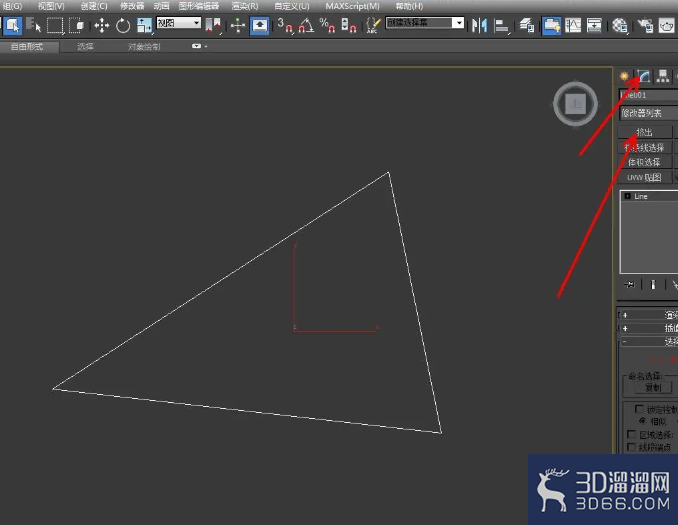
Task: Switch to the Modify panel tab
Action: [x=643, y=77]
